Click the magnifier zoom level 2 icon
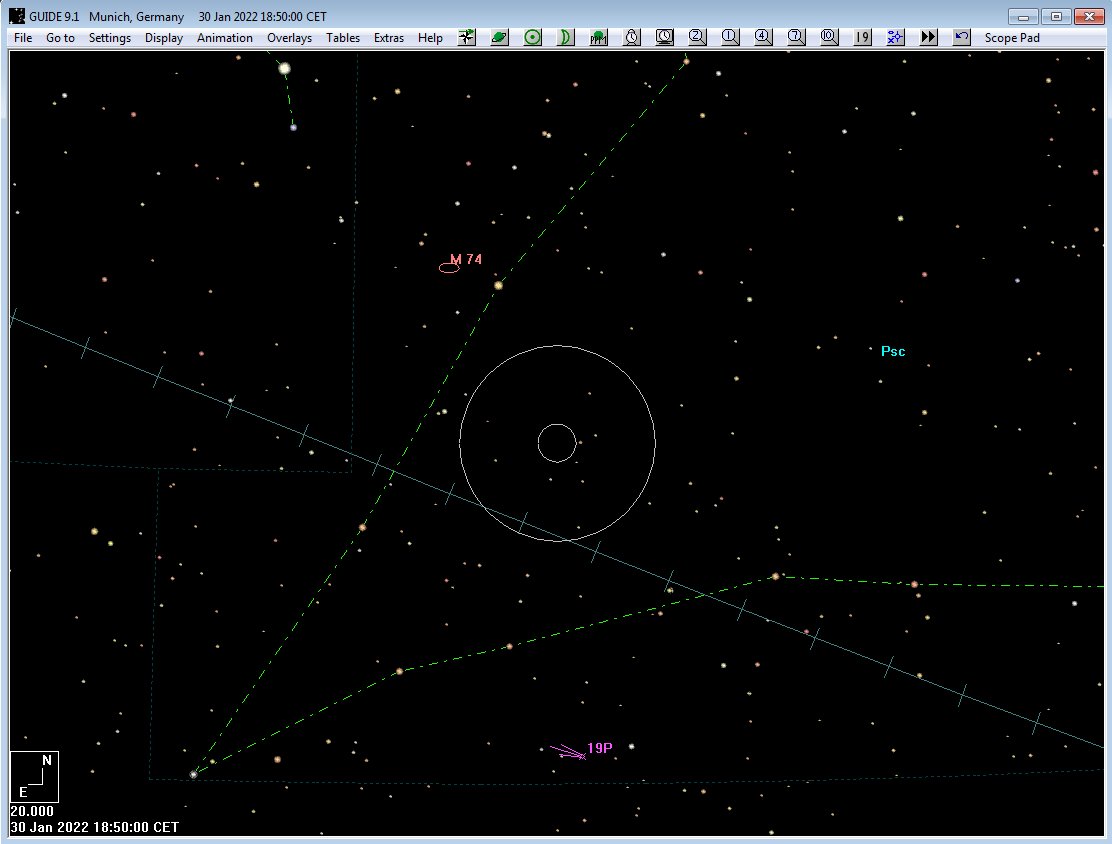 coord(697,37)
